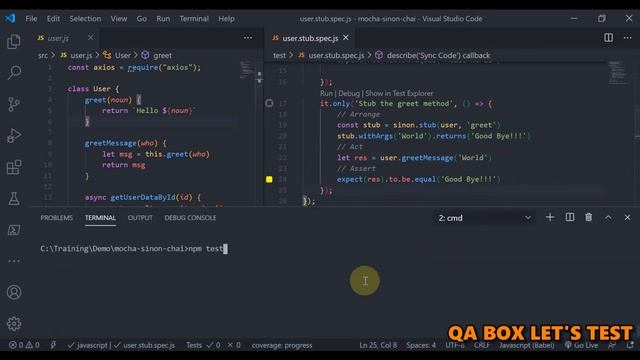Expand the describe('Sync Code') callback breadcrumb
Screen dimensions: 640x360
pos(433,55)
